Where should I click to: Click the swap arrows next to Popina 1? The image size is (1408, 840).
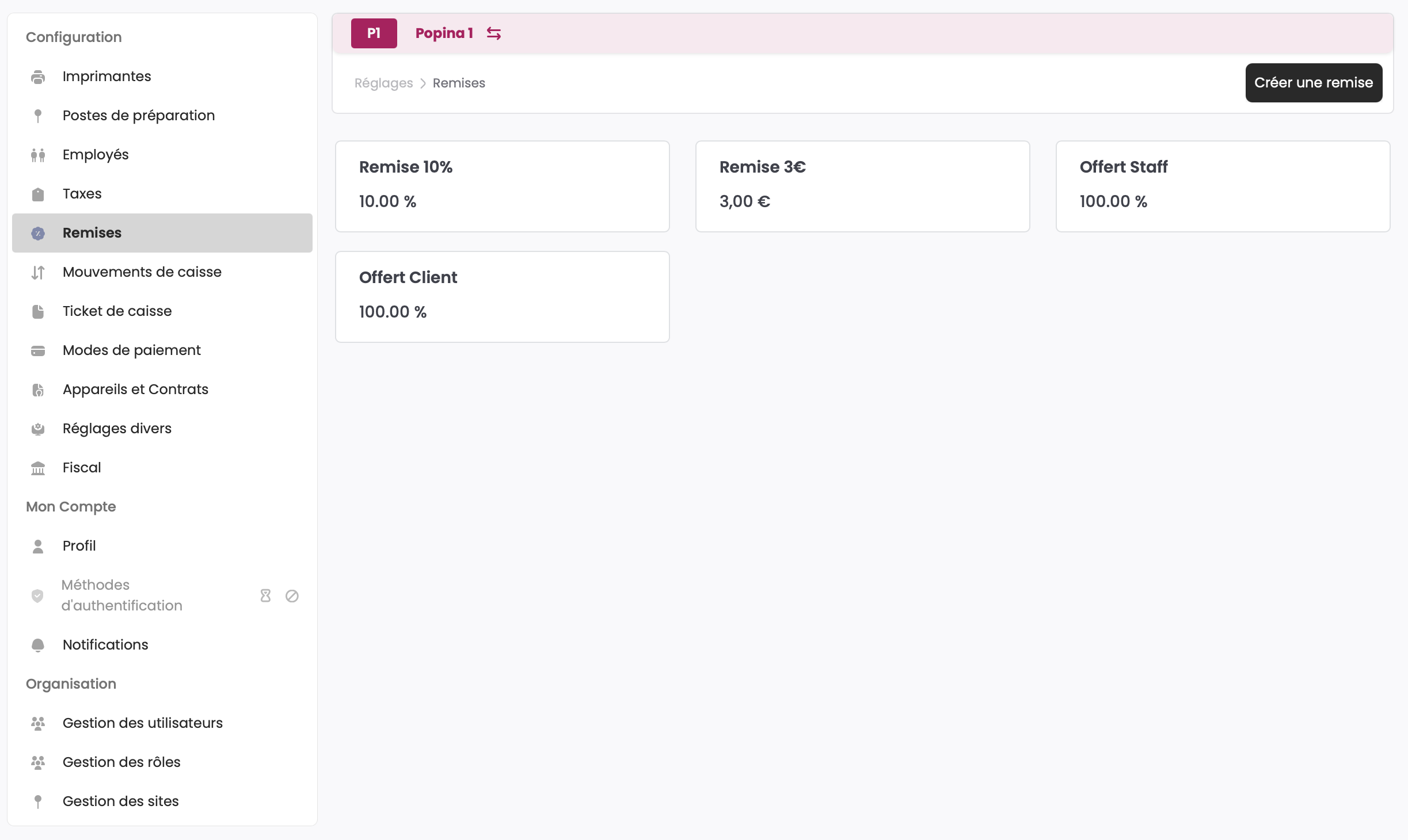494,33
